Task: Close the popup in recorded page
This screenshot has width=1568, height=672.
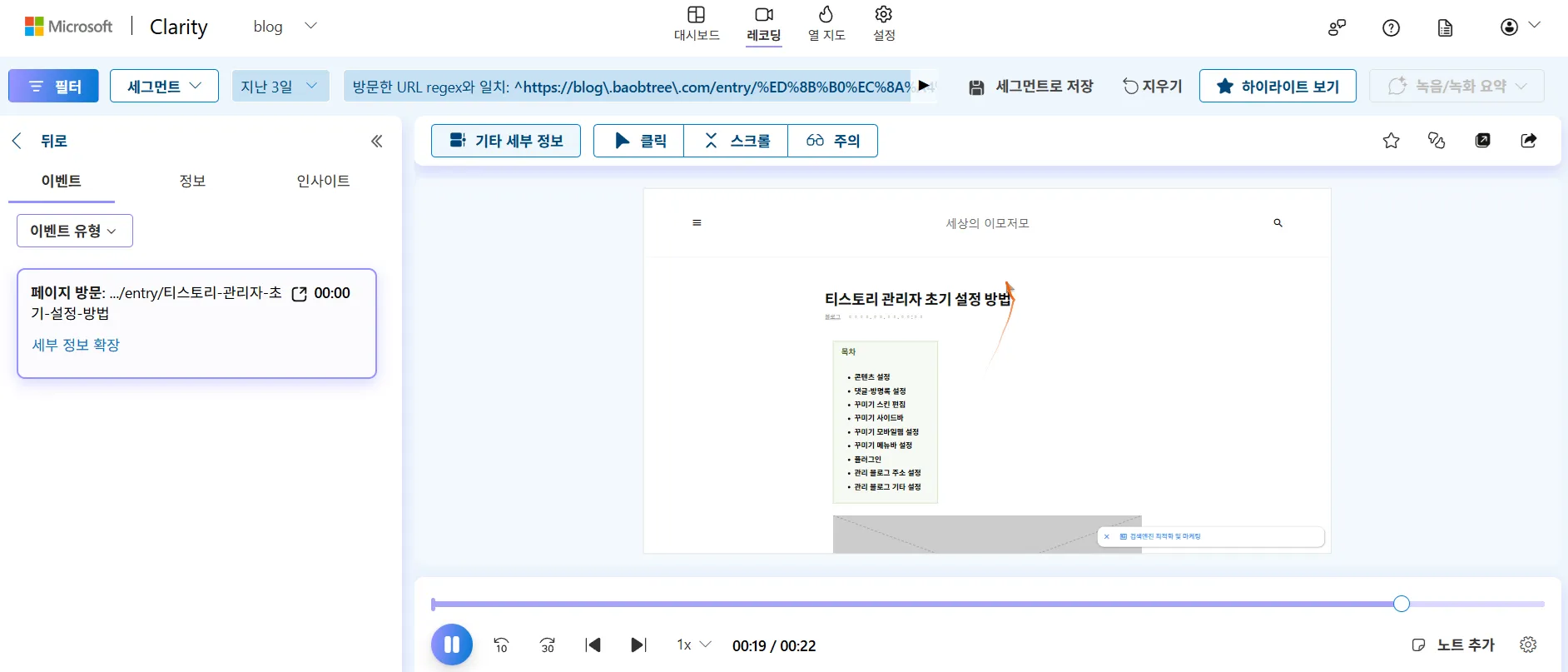Action: pyautogui.click(x=1106, y=536)
